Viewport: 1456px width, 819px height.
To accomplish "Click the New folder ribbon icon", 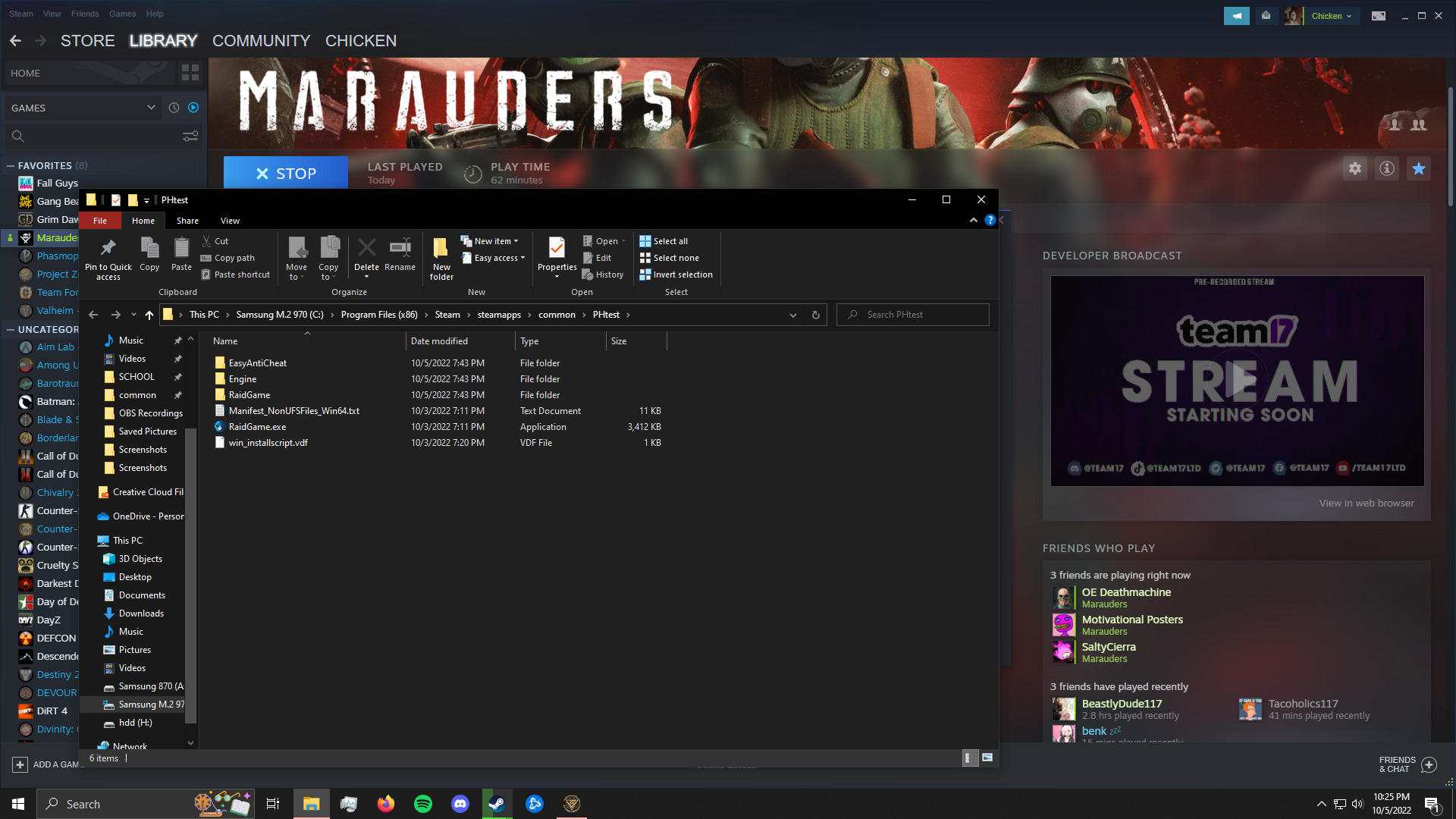I will (441, 248).
